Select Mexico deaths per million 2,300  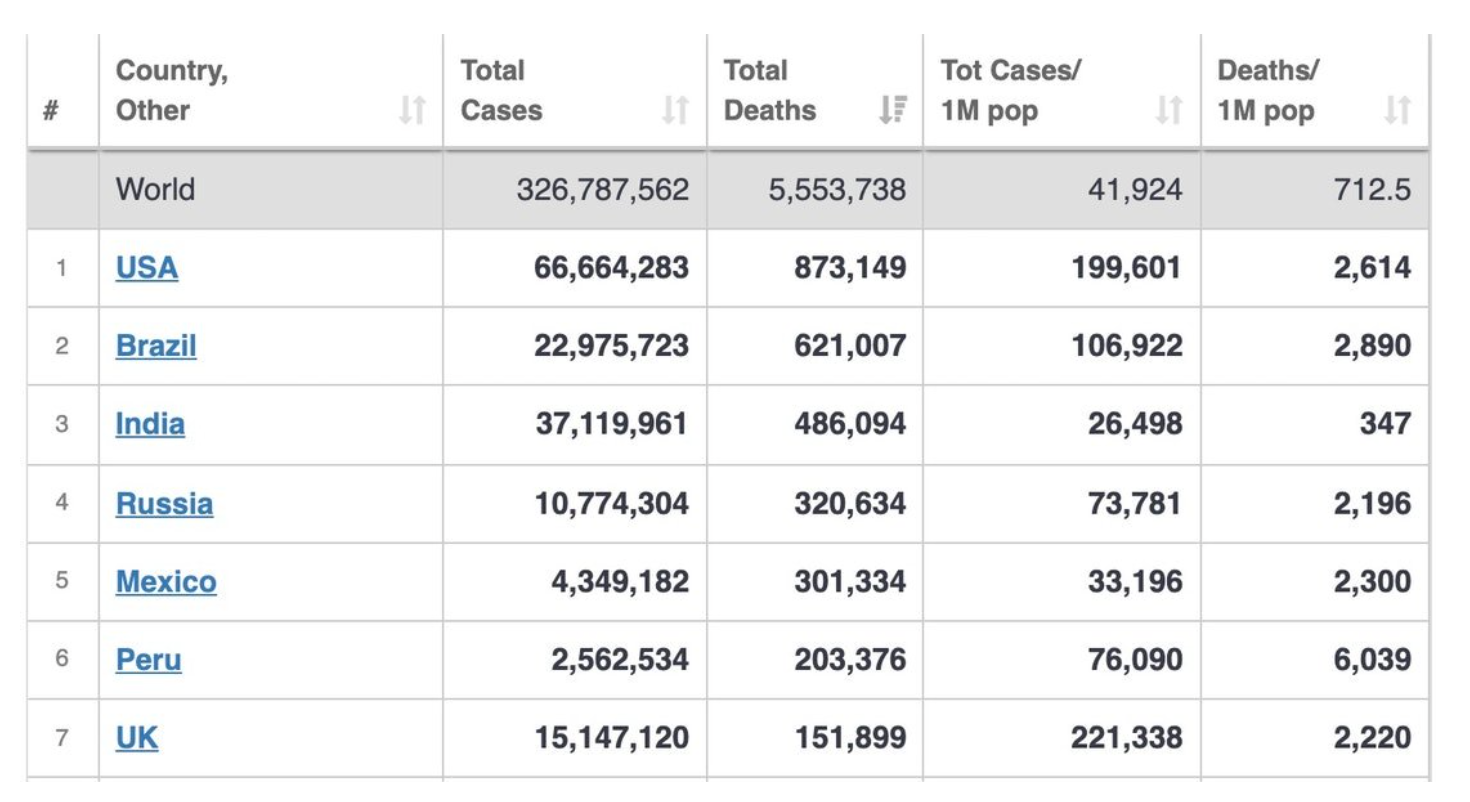pos(1372,581)
